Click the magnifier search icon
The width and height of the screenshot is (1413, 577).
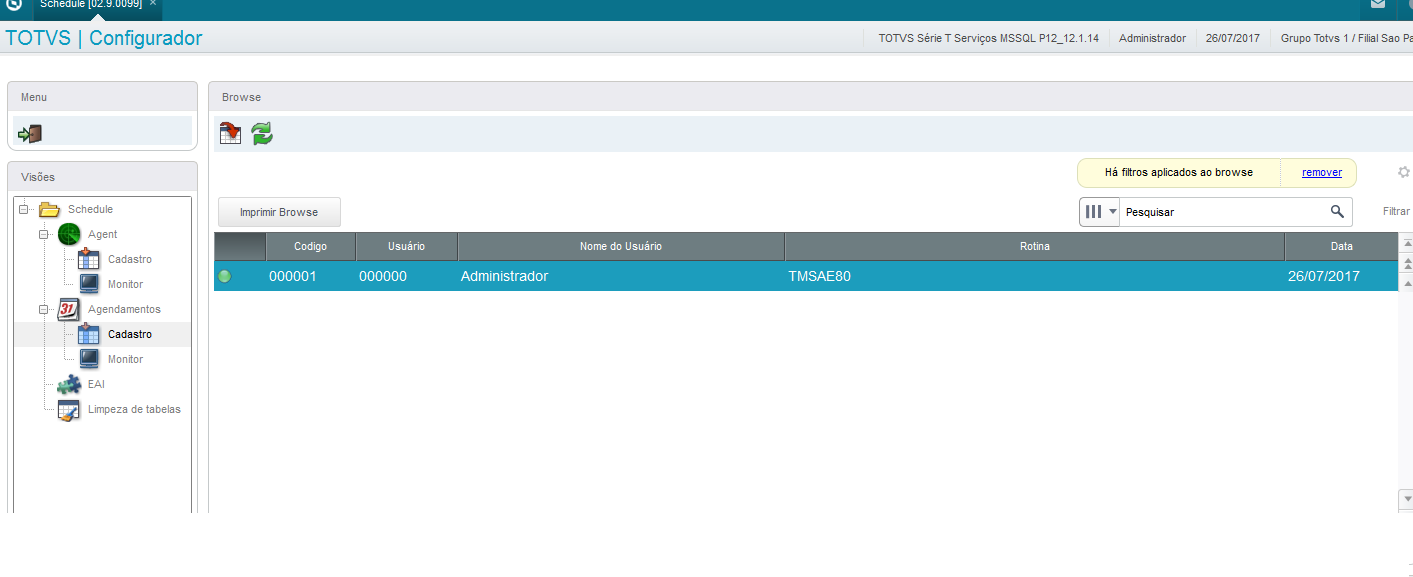pos(1337,212)
